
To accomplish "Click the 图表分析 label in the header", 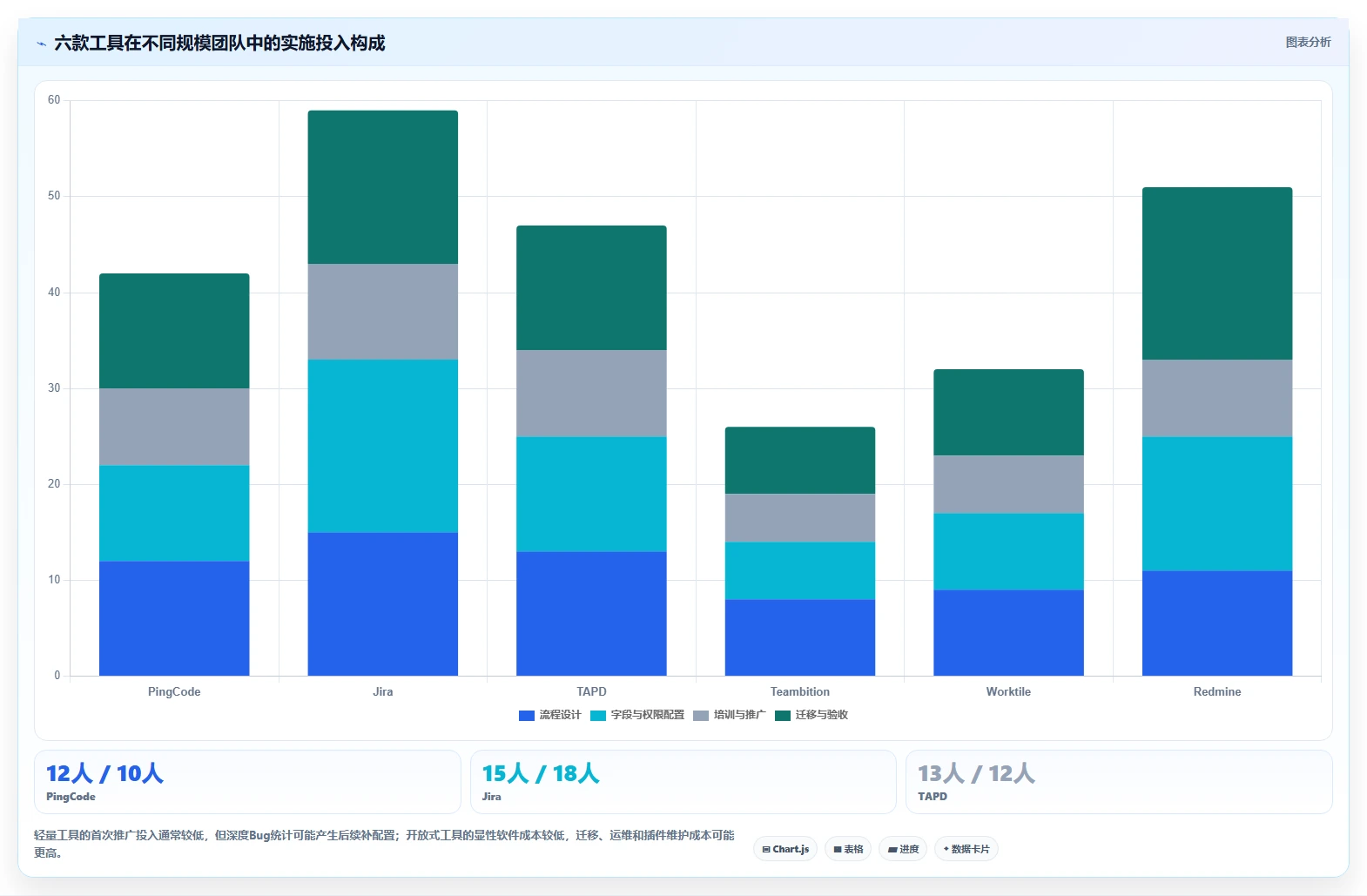I will tap(1308, 42).
